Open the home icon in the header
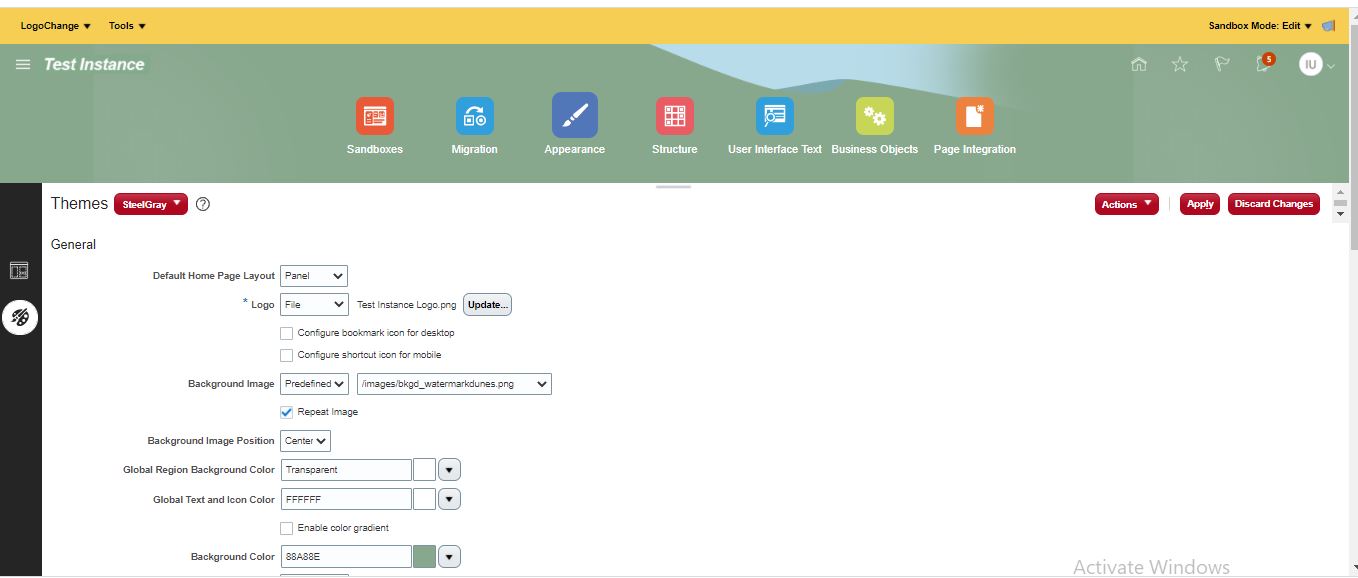The height and width of the screenshot is (578, 1358). click(x=1139, y=63)
